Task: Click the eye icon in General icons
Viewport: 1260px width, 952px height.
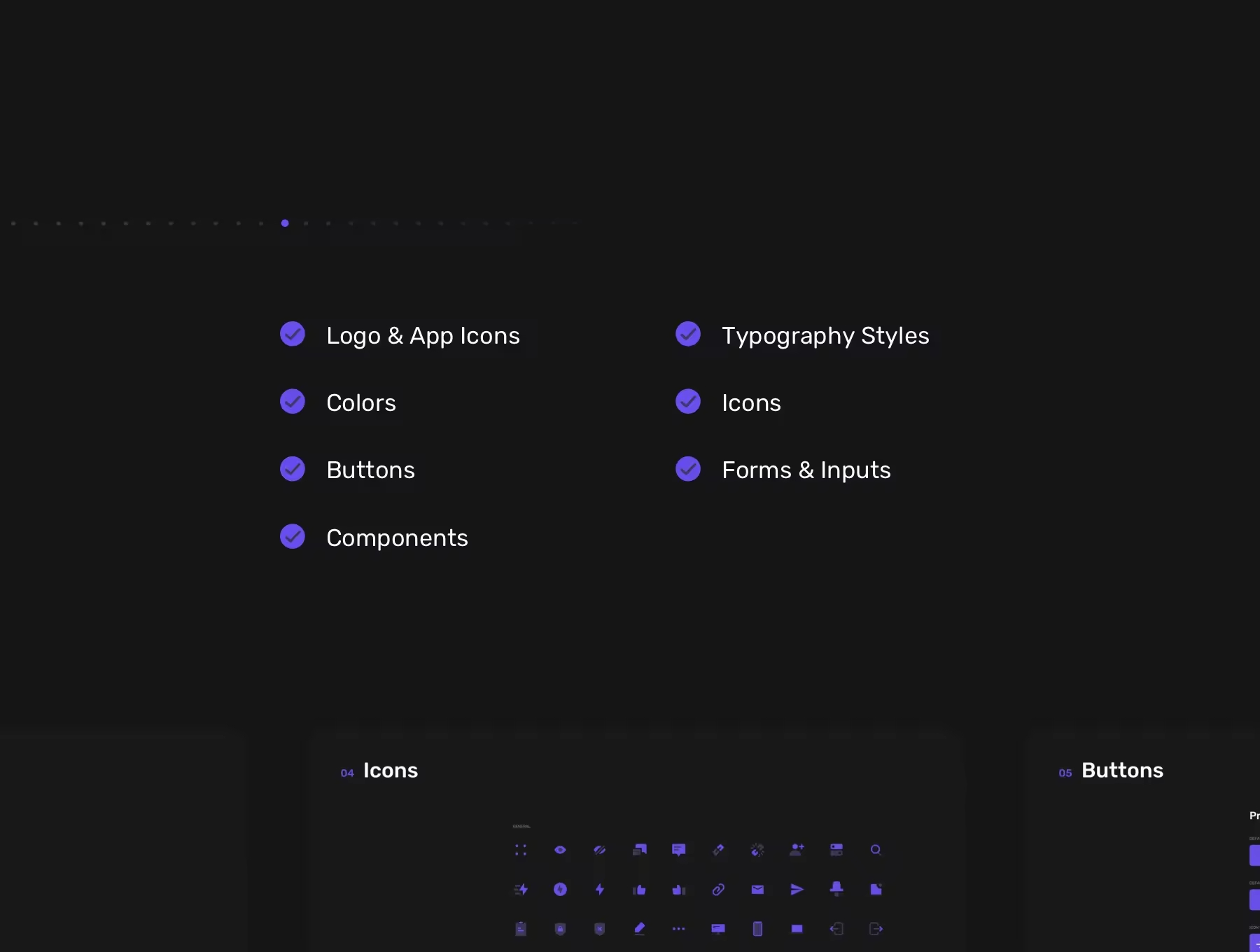Action: pyautogui.click(x=560, y=850)
